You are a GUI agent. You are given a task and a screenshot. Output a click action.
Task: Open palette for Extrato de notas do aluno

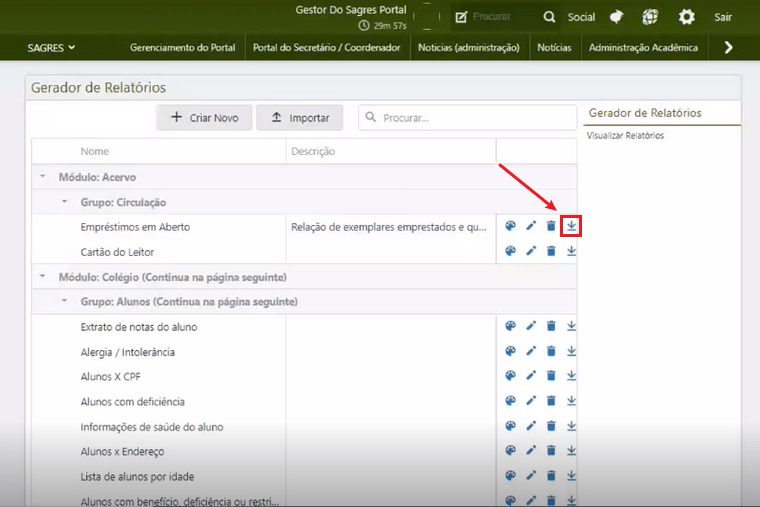pyautogui.click(x=510, y=326)
